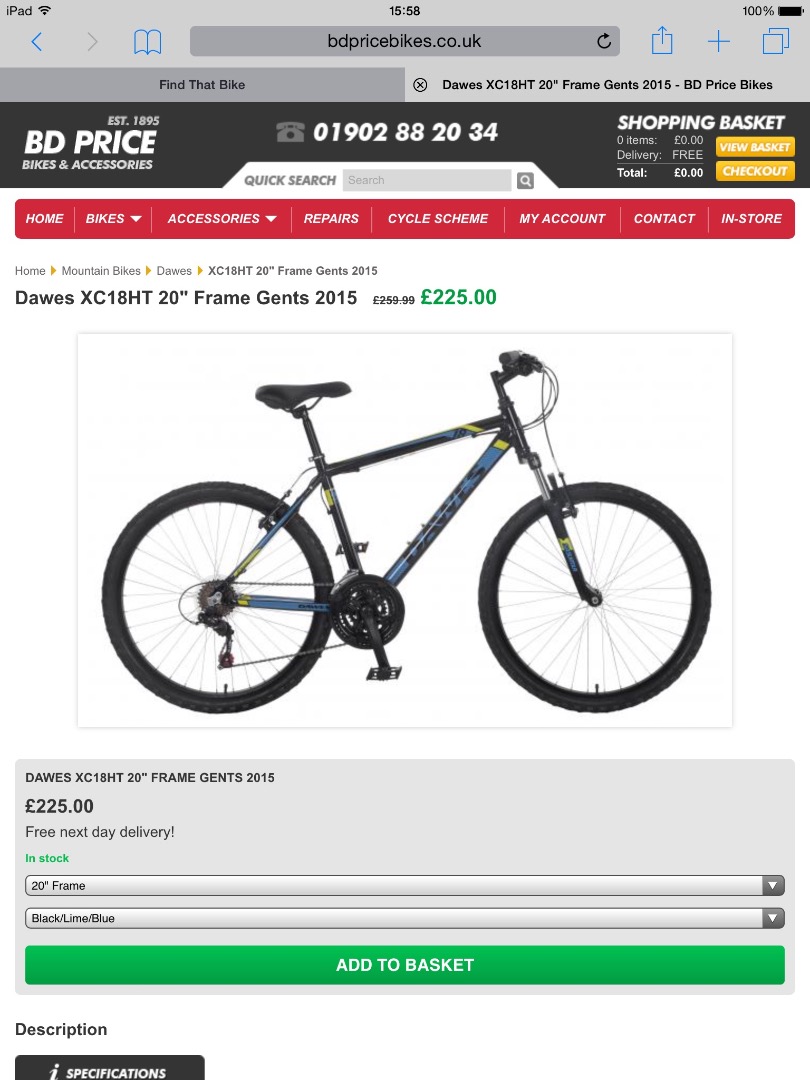Image resolution: width=810 pixels, height=1080 pixels.
Task: Open the Cycle Scheme menu item
Action: coord(437,219)
